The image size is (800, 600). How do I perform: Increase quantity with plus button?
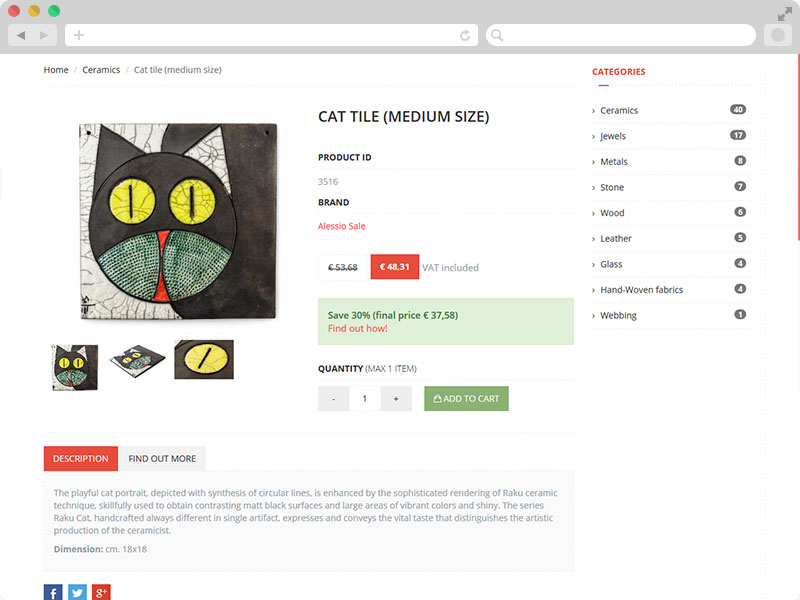[396, 398]
